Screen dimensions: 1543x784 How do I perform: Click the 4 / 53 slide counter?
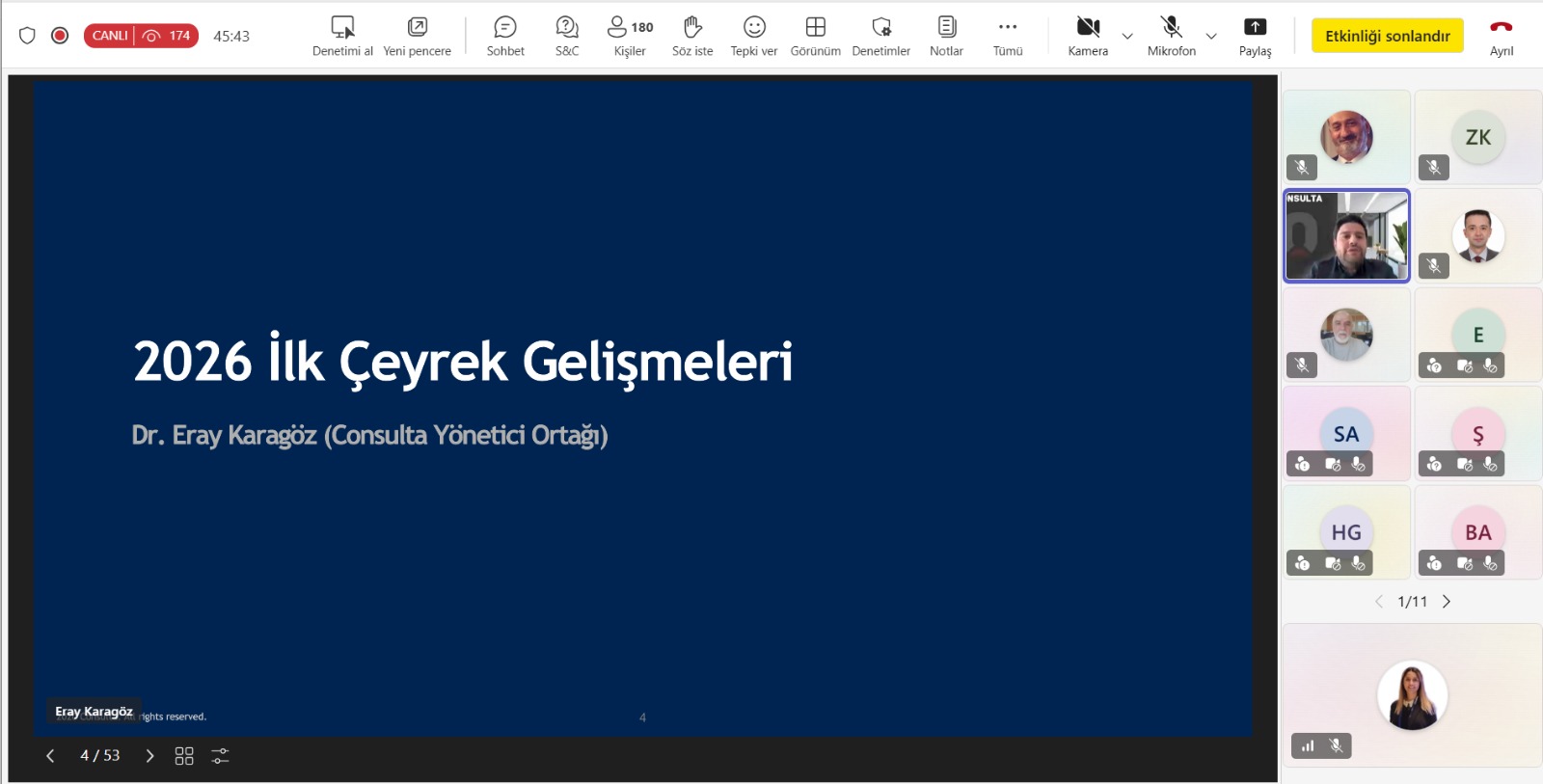point(100,755)
